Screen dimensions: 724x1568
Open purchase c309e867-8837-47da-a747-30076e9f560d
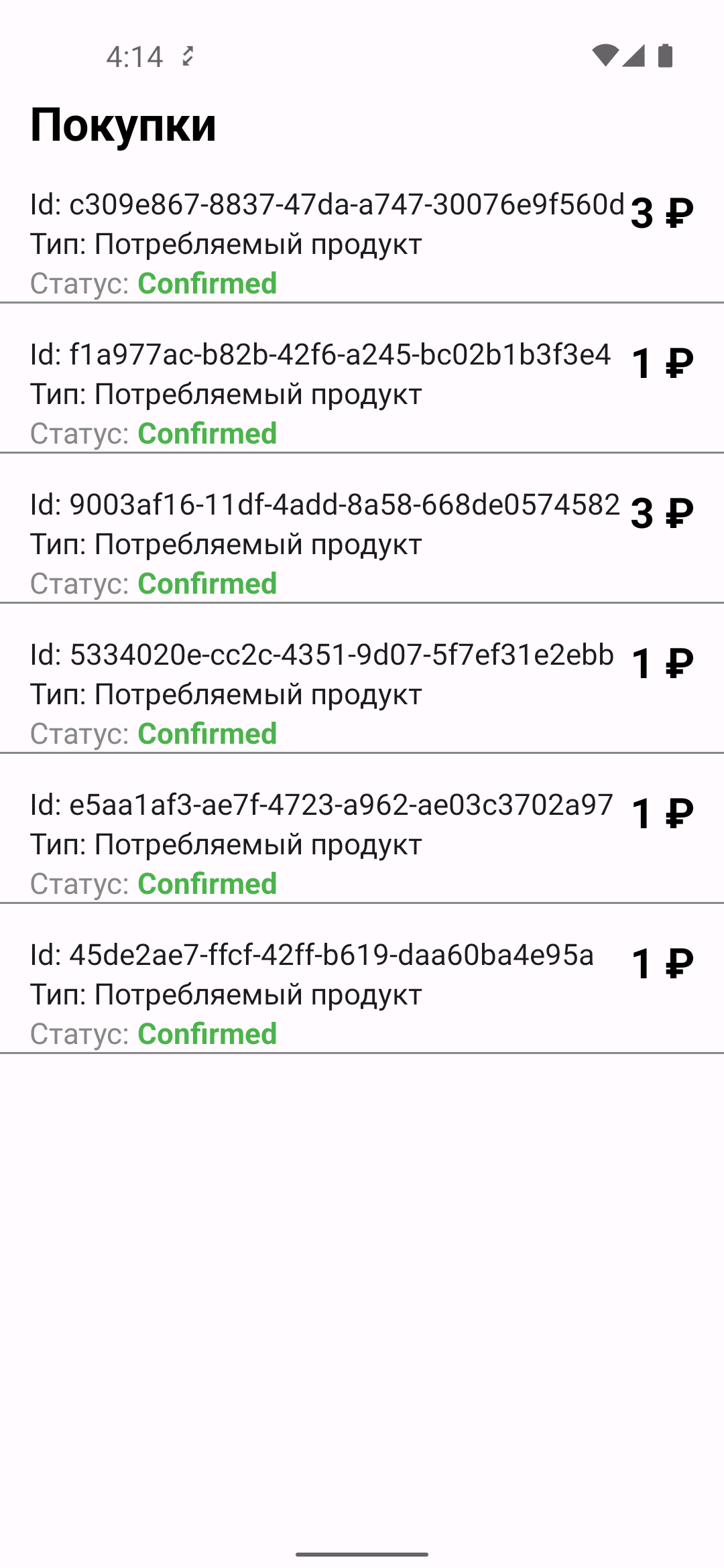[362, 243]
